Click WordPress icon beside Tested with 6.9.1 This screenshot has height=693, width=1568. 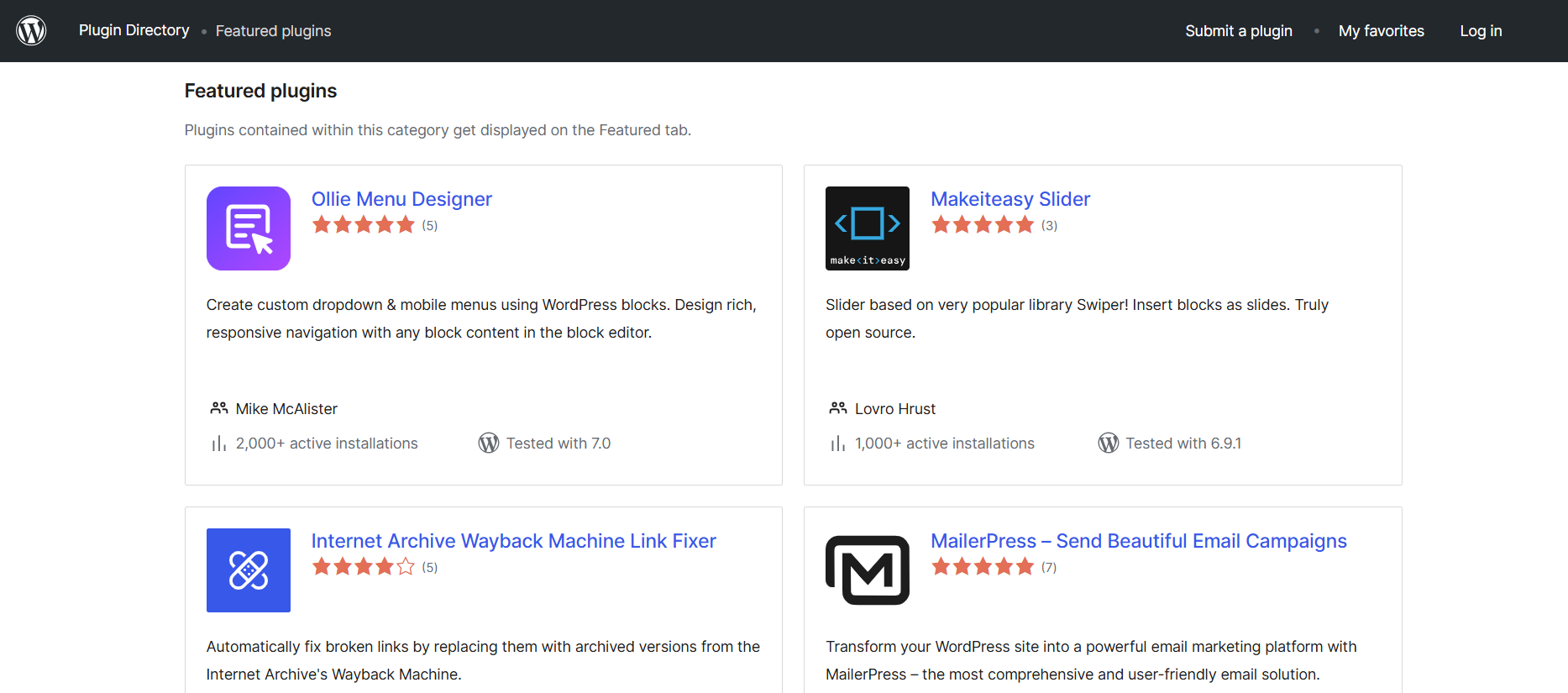(1109, 443)
